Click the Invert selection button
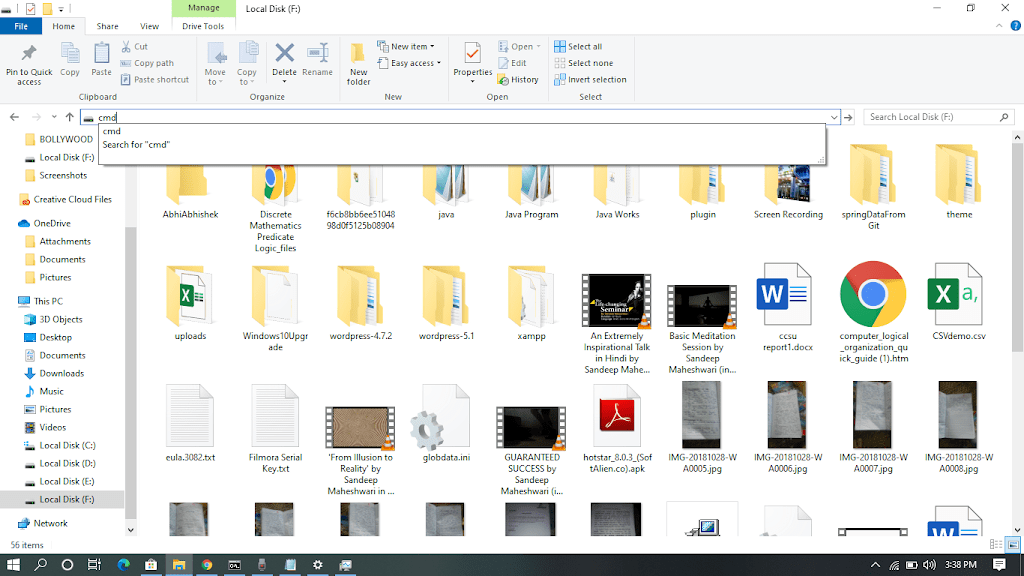 (596, 80)
